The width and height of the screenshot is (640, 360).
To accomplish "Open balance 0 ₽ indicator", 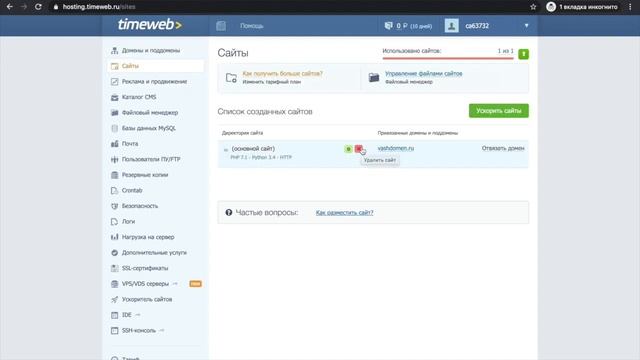I will [x=408, y=26].
